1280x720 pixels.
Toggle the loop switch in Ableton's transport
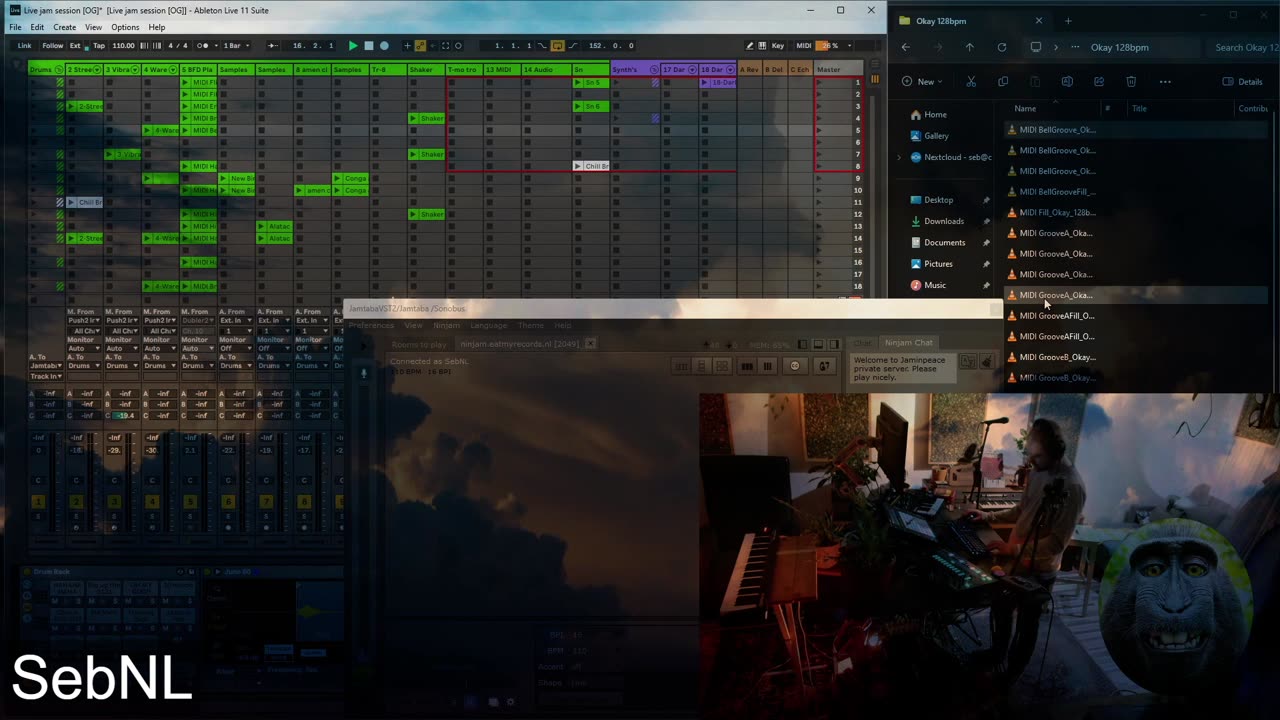(557, 45)
